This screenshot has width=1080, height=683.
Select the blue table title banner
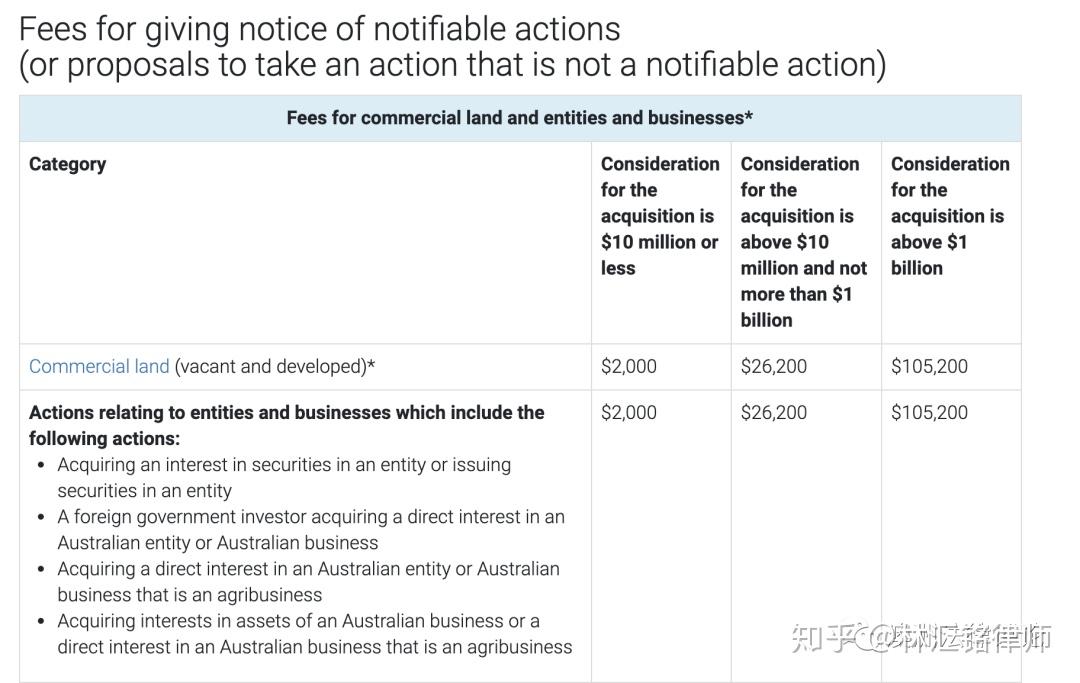tap(519, 118)
